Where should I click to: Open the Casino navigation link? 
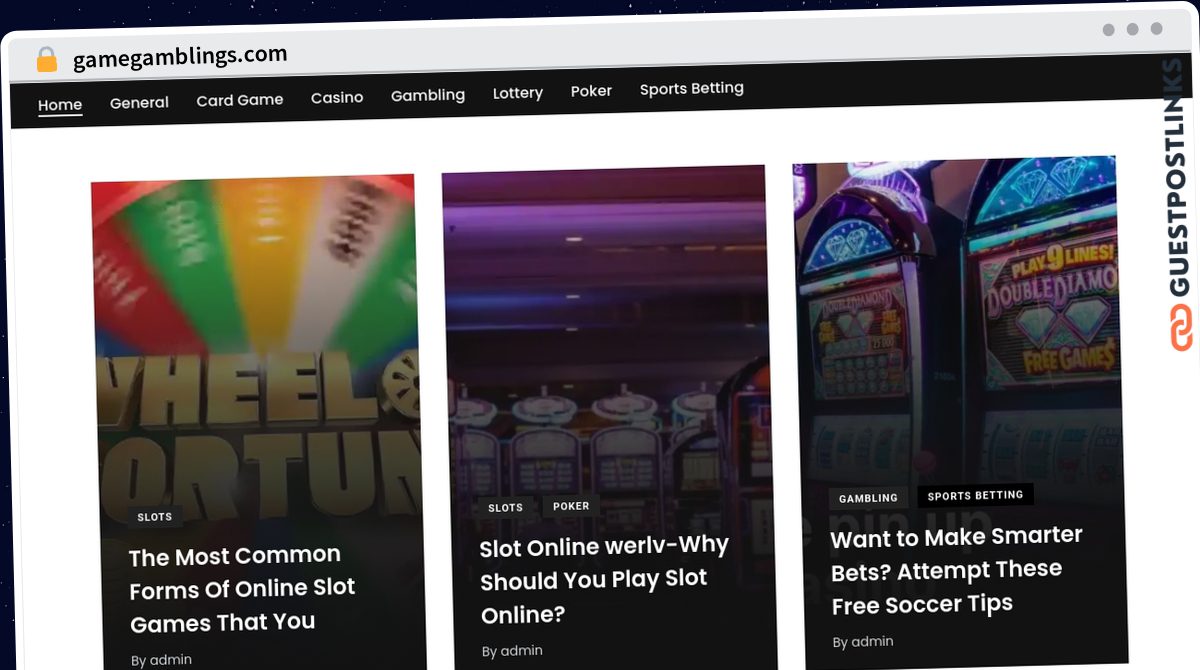coord(337,97)
